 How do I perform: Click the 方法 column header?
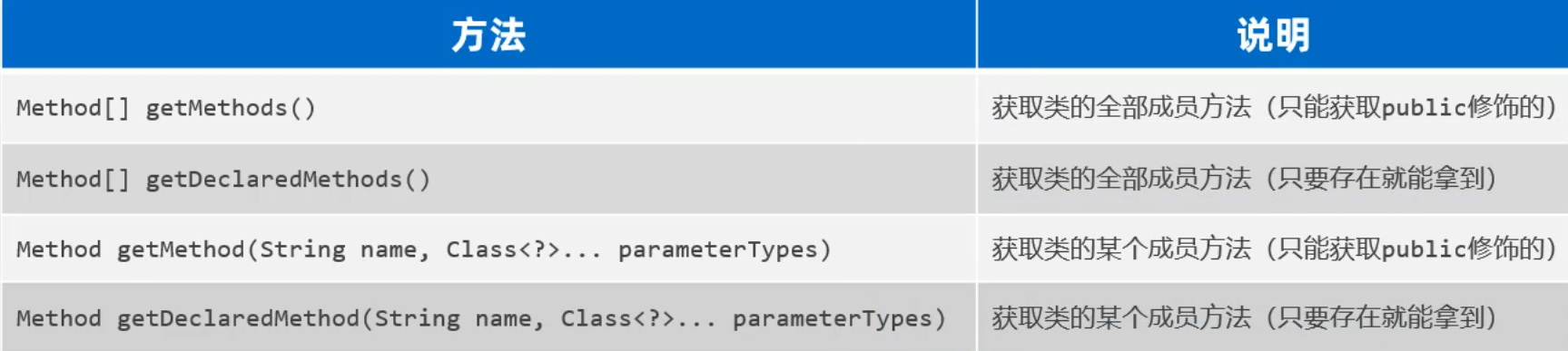click(488, 34)
